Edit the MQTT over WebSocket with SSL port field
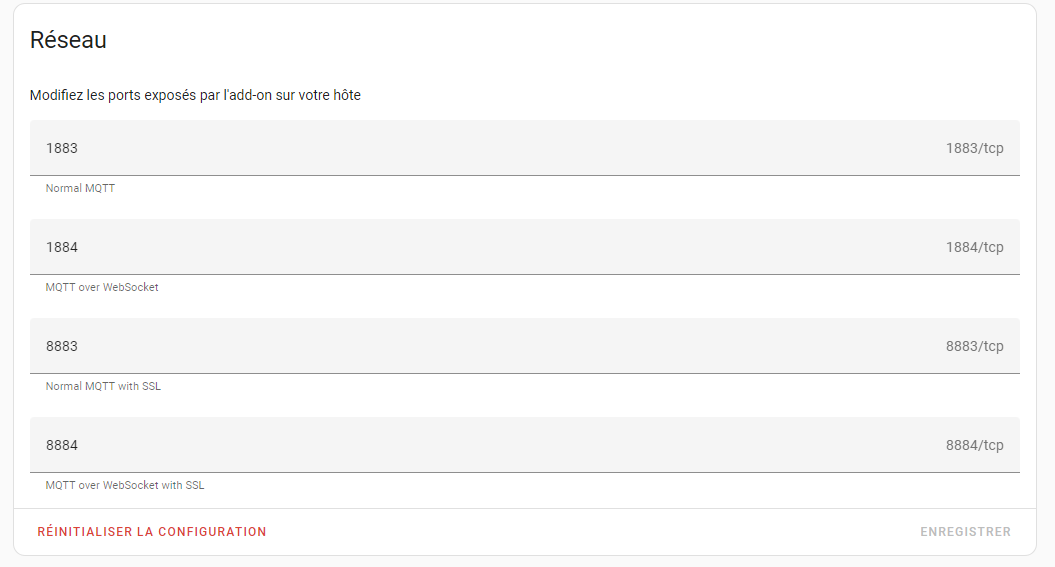The width and height of the screenshot is (1055, 567). (480, 445)
